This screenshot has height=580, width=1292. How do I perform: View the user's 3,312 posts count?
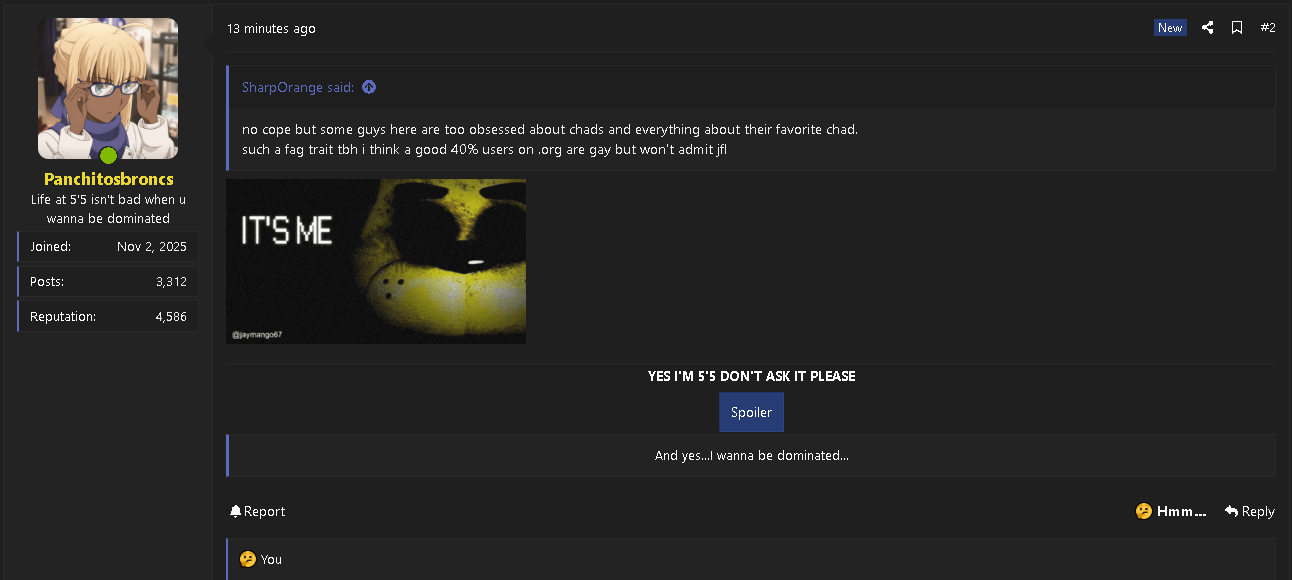(171, 282)
